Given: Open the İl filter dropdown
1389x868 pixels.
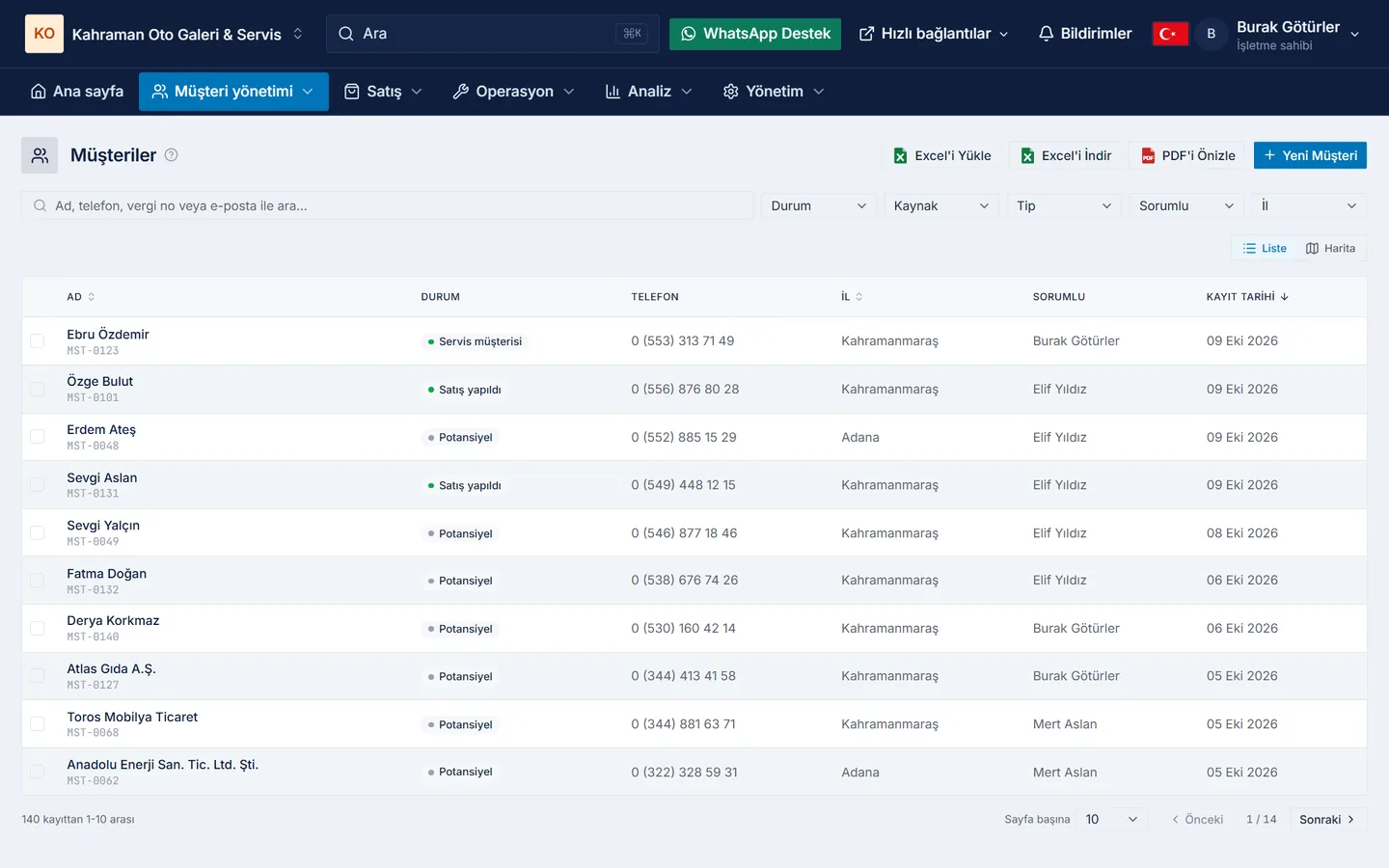Looking at the screenshot, I should 1309,205.
